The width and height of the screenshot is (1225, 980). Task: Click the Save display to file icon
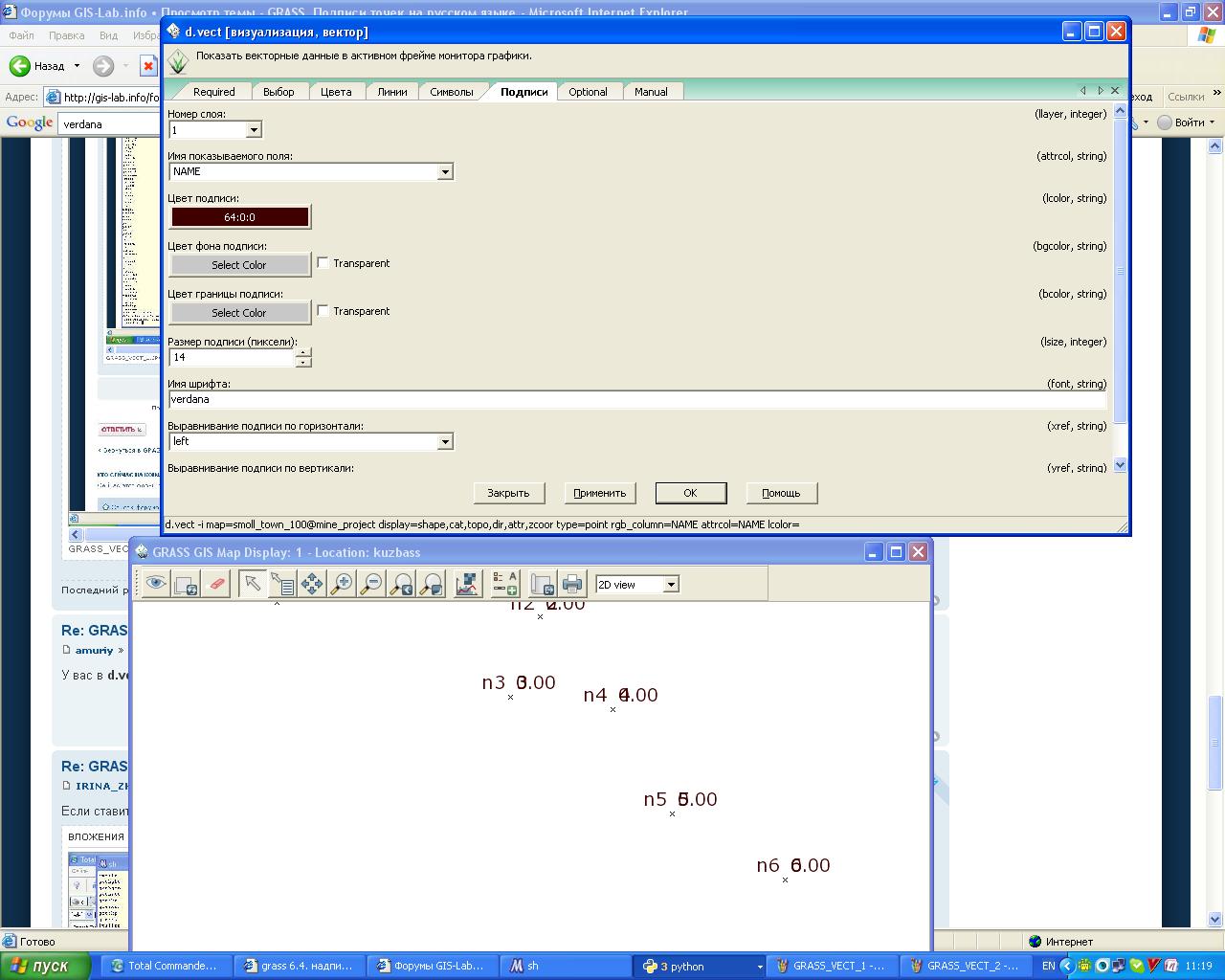point(543,584)
